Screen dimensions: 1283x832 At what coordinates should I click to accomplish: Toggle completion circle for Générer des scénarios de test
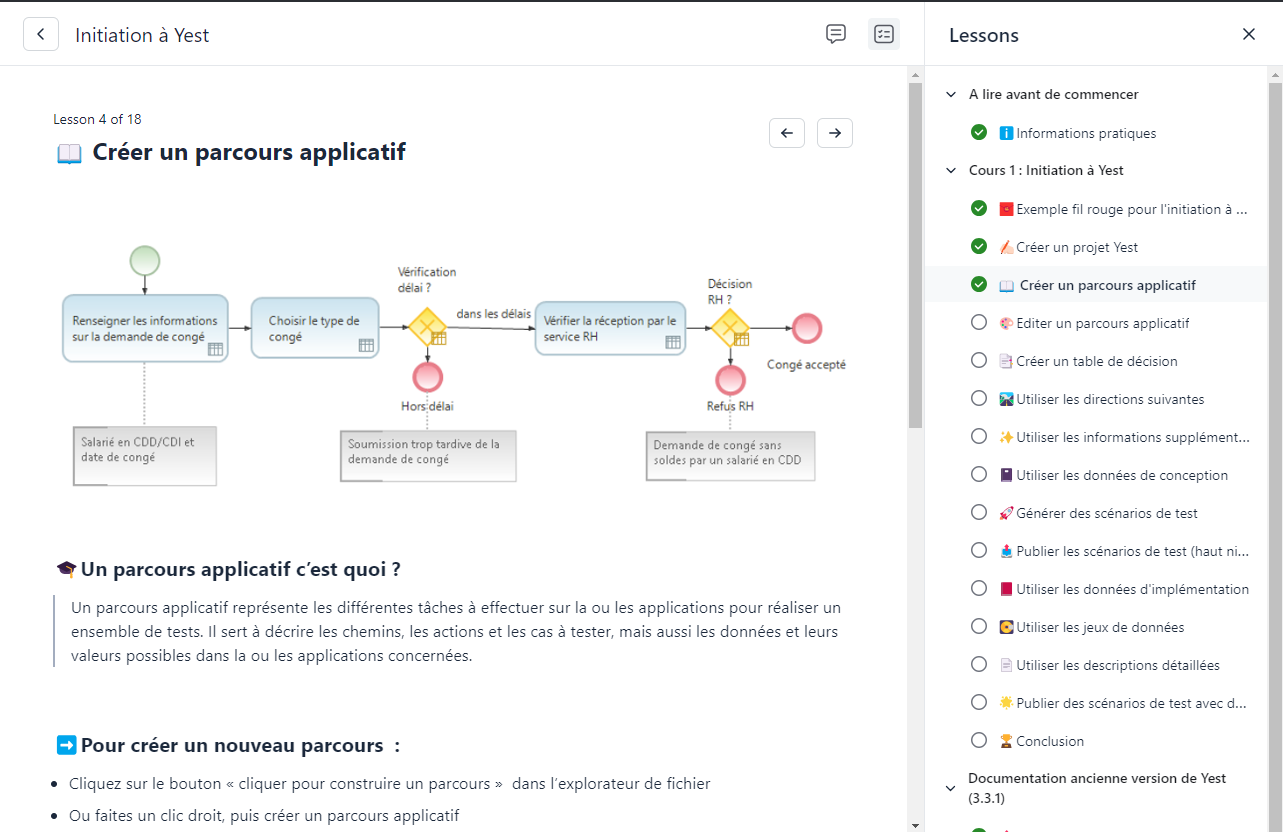click(979, 513)
